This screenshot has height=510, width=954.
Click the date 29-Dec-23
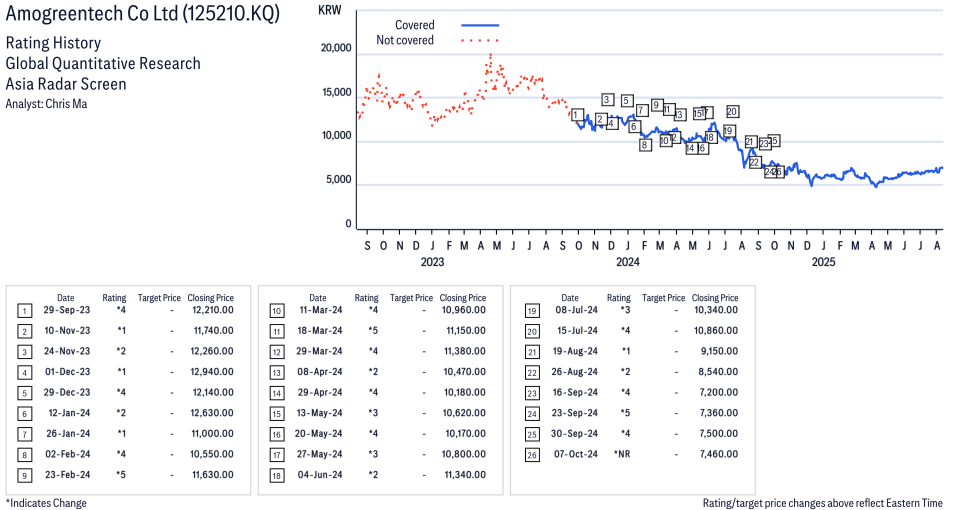pos(66,393)
